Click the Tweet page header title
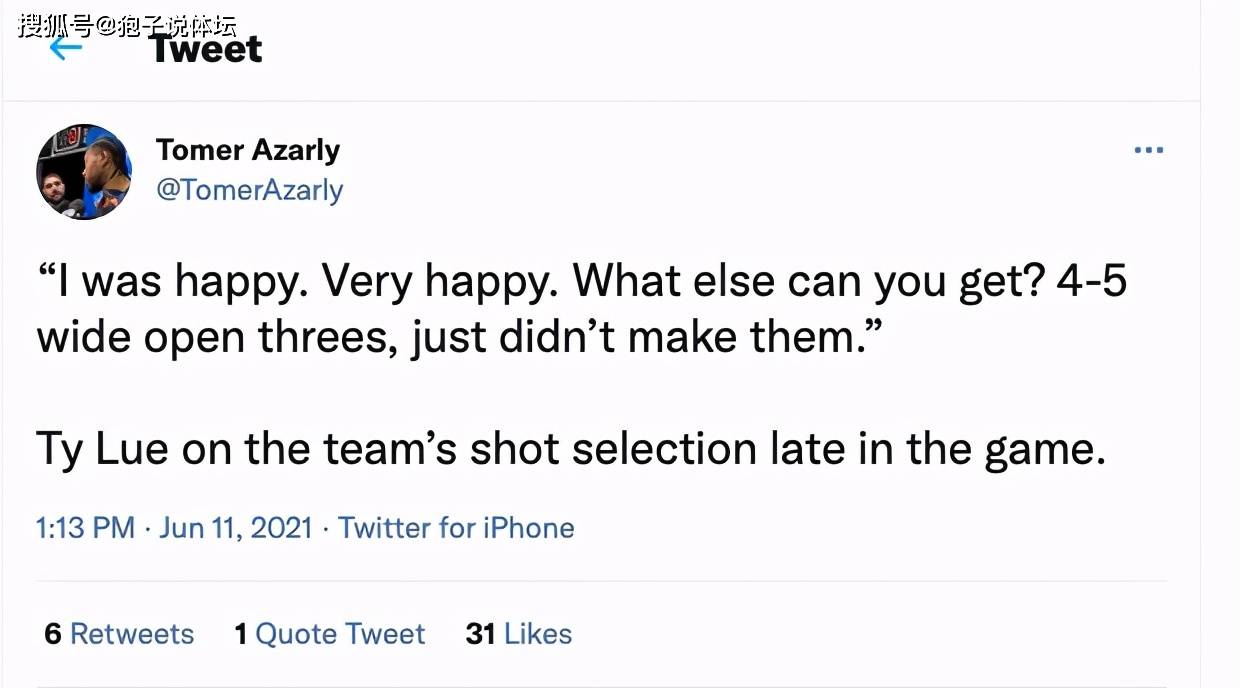The image size is (1240, 688). click(207, 49)
